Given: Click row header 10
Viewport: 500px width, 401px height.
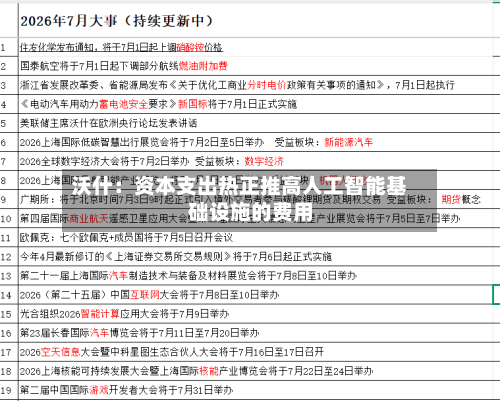Looking at the screenshot, I should coord(9,219).
